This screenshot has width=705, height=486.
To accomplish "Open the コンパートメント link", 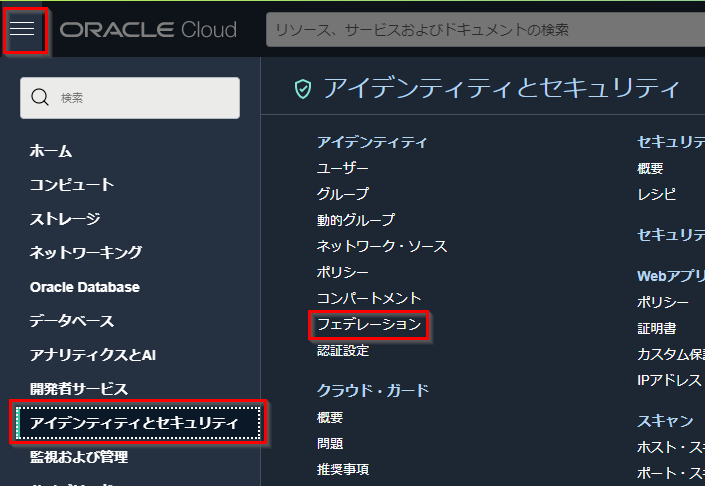I will pyautogui.click(x=369, y=298).
